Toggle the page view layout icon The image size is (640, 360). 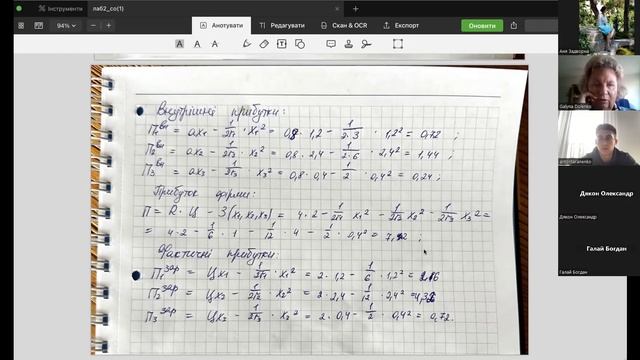[x=39, y=25]
